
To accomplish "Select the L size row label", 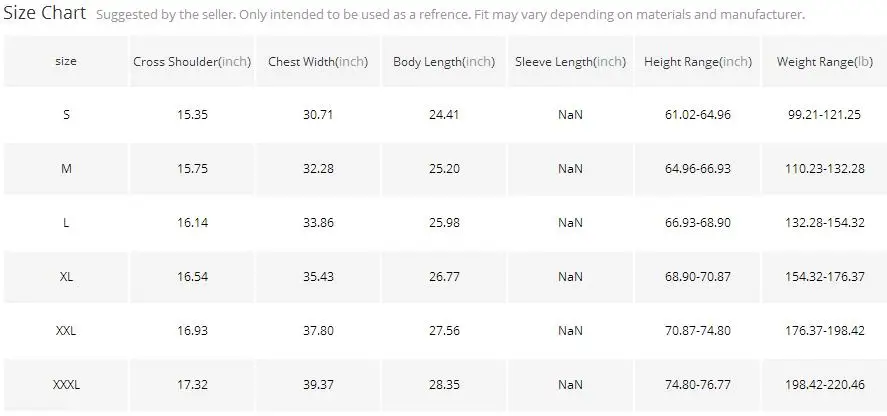I will coord(66,223).
